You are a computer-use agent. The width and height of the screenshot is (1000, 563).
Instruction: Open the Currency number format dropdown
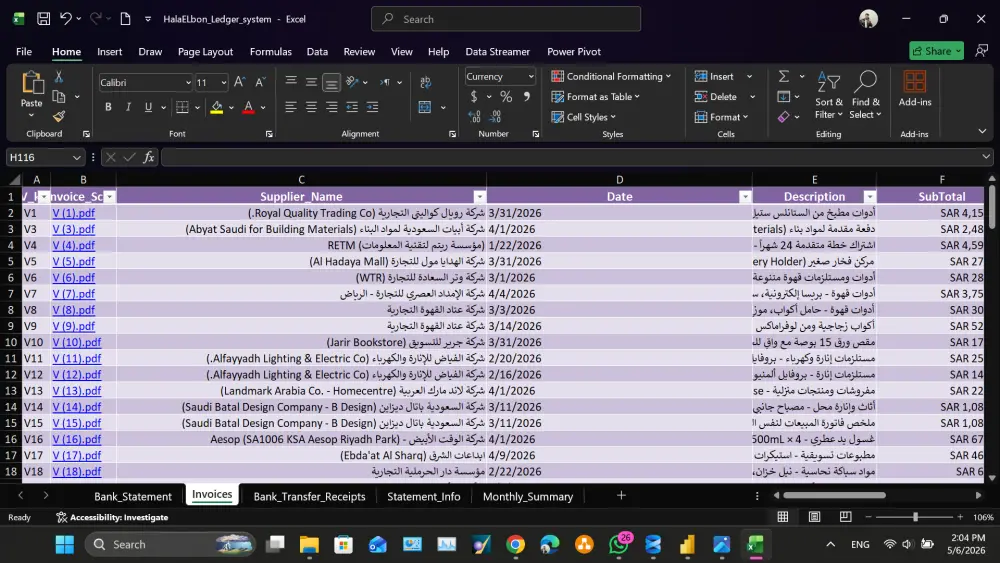[x=531, y=77]
